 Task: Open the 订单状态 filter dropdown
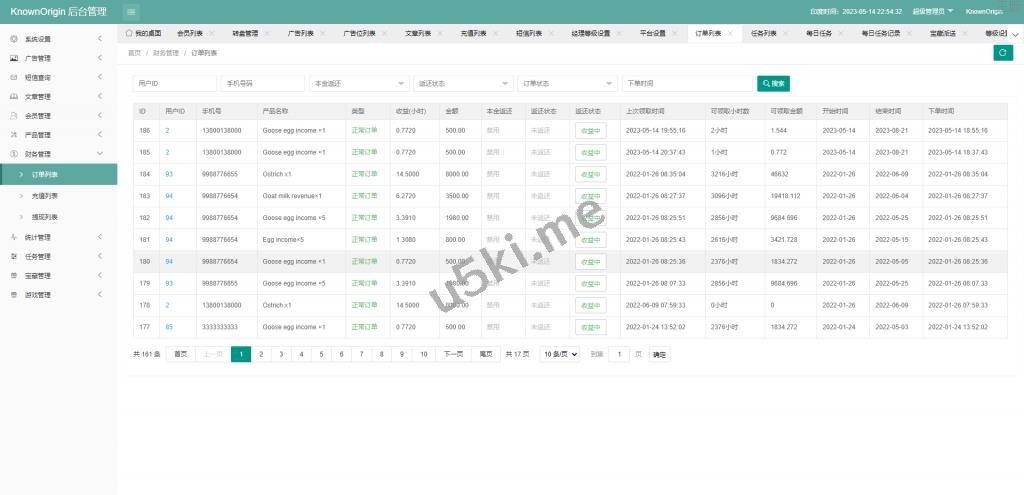coord(567,83)
